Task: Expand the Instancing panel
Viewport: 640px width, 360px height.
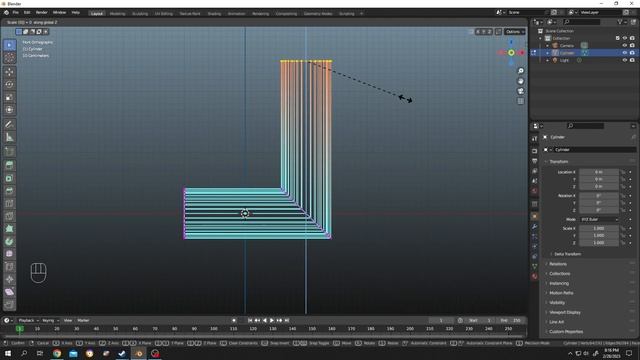Action: (x=559, y=283)
